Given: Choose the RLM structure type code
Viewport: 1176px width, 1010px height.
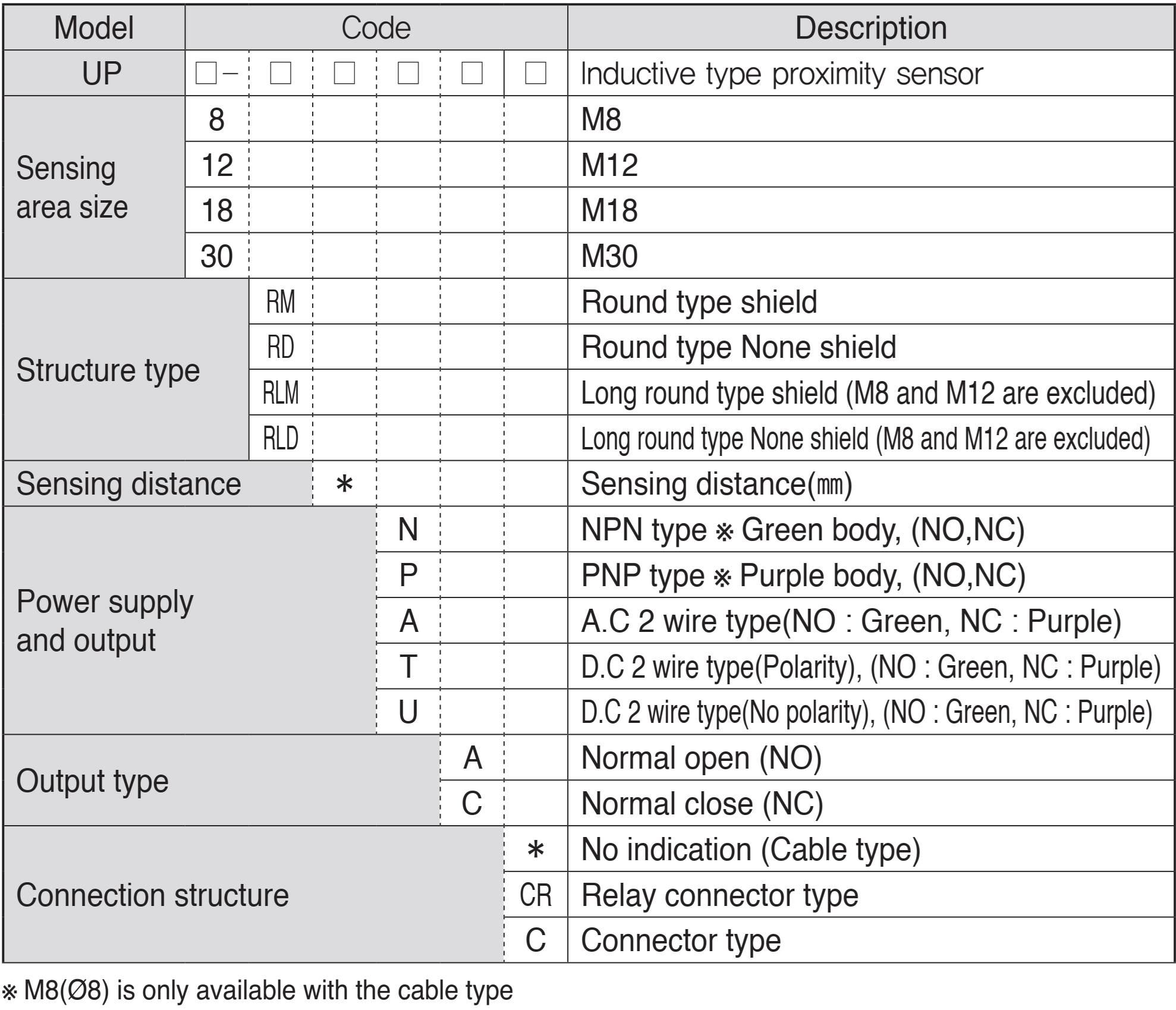Looking at the screenshot, I should [x=281, y=393].
